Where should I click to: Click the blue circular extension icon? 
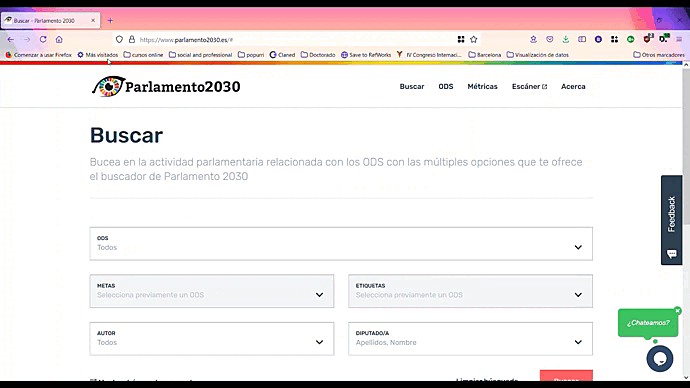click(x=598, y=39)
